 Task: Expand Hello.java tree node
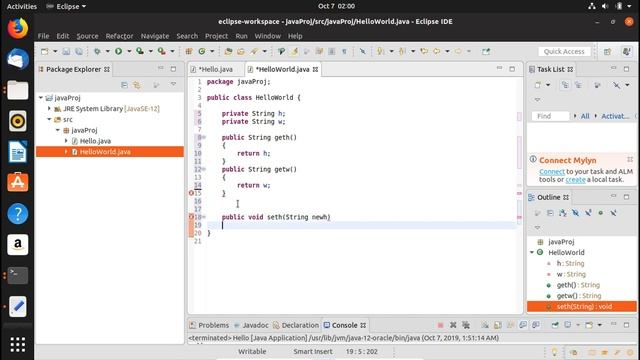coord(66,141)
